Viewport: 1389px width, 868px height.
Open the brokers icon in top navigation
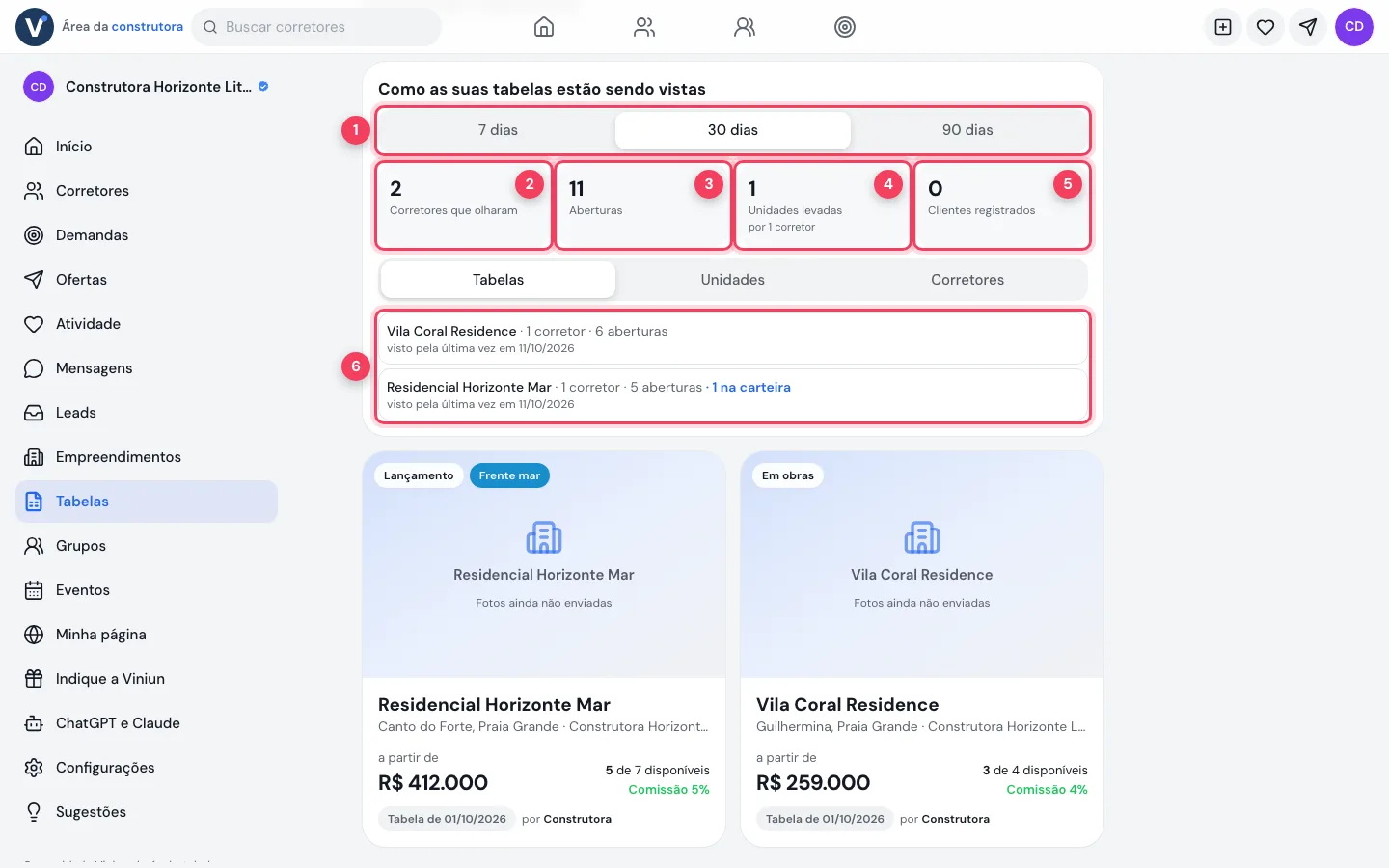pos(644,27)
